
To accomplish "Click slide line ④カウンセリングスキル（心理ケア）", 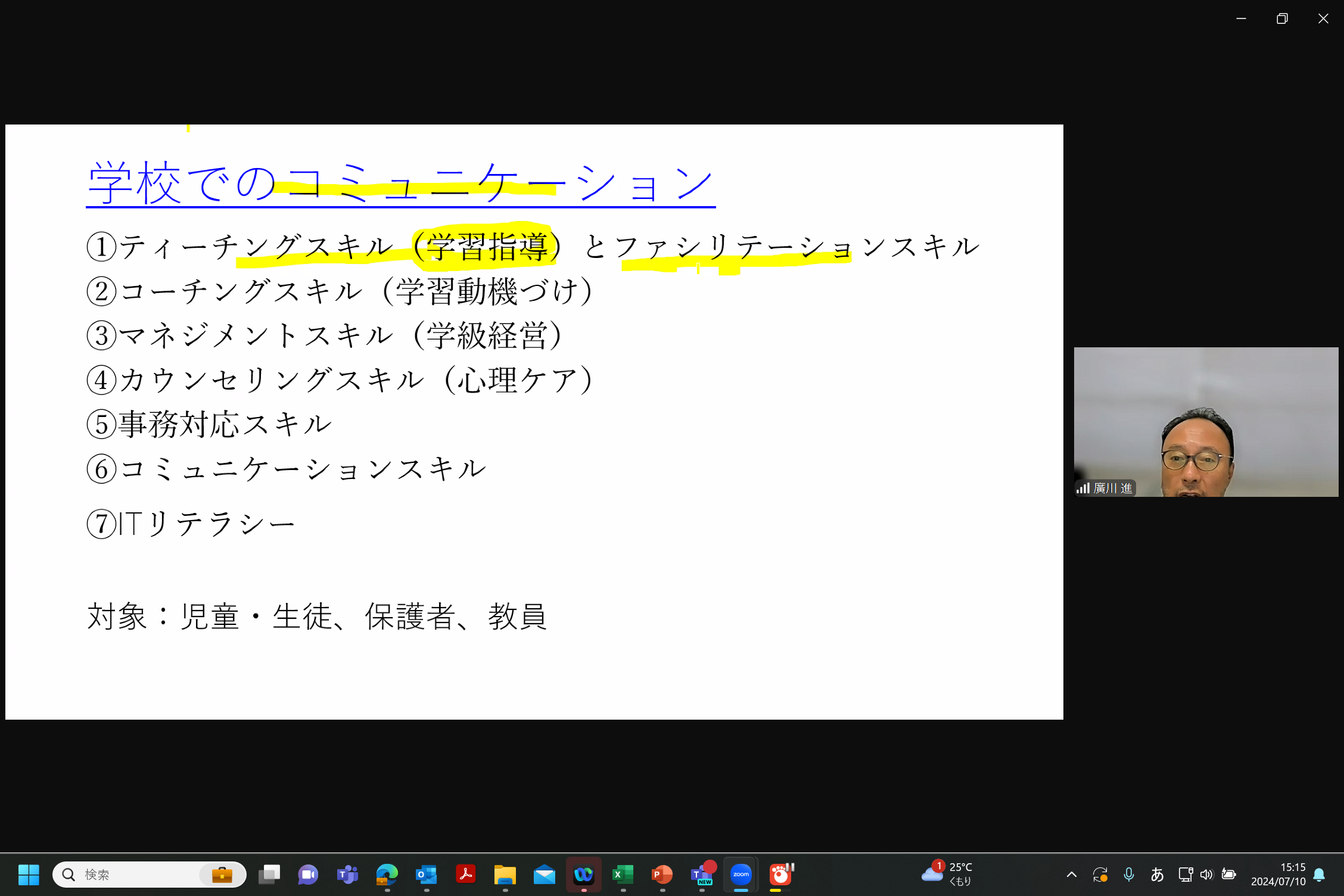I will tap(340, 380).
